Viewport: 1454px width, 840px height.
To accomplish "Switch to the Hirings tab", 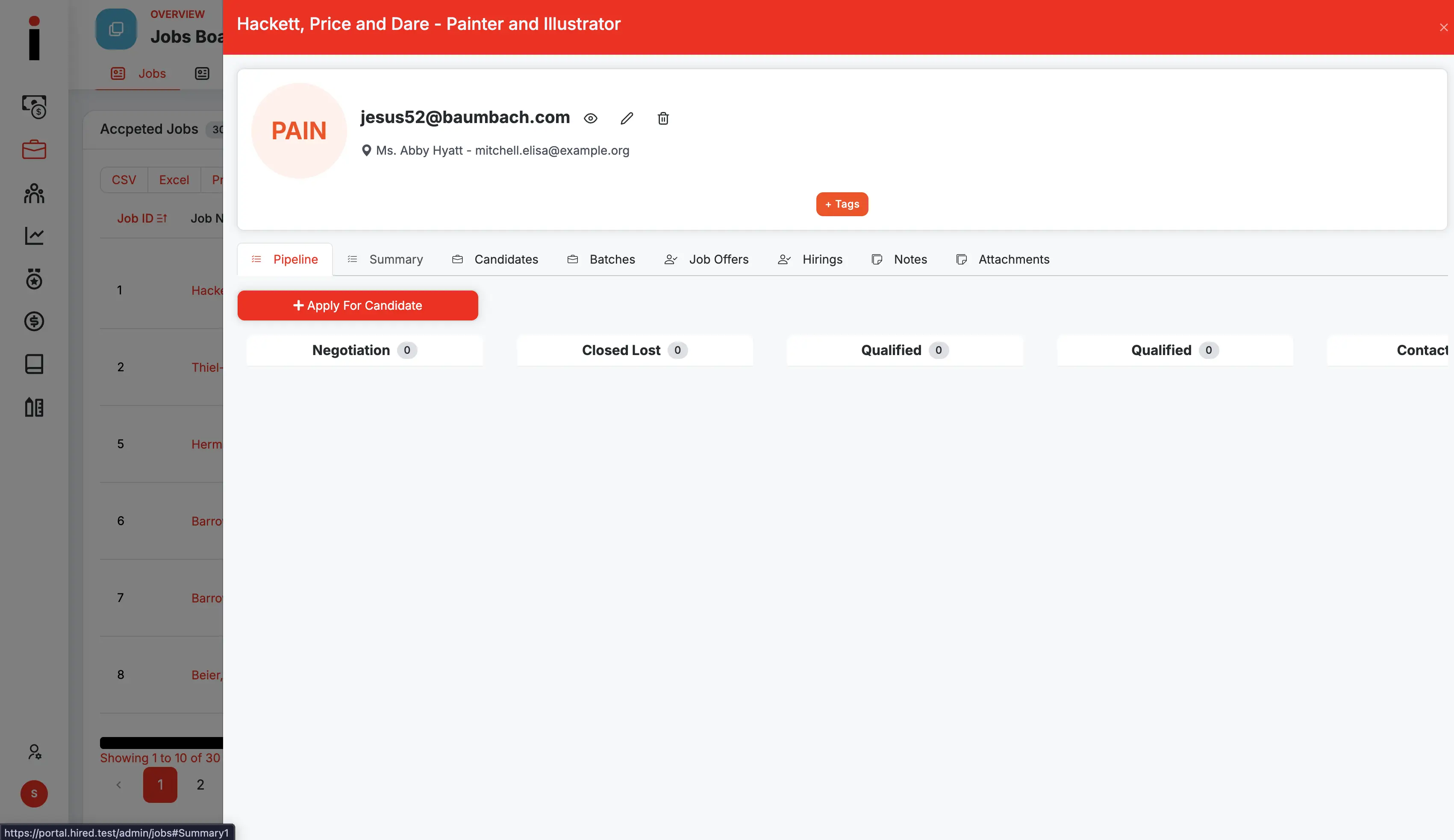I will click(x=810, y=260).
